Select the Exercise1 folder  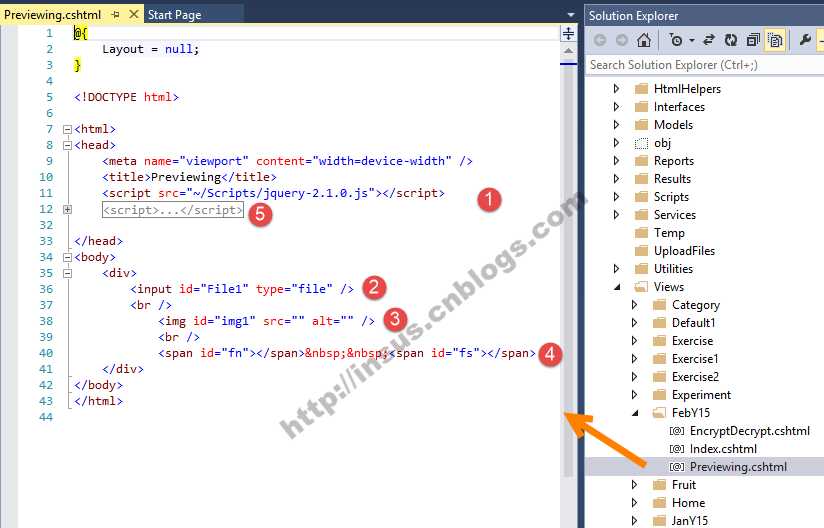tap(695, 359)
